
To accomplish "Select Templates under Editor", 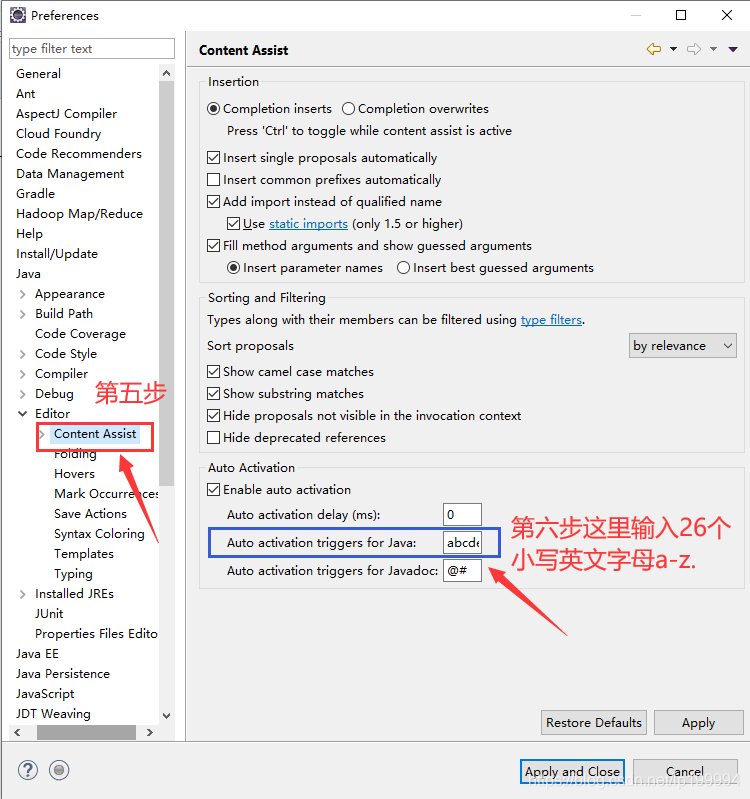I will point(84,554).
